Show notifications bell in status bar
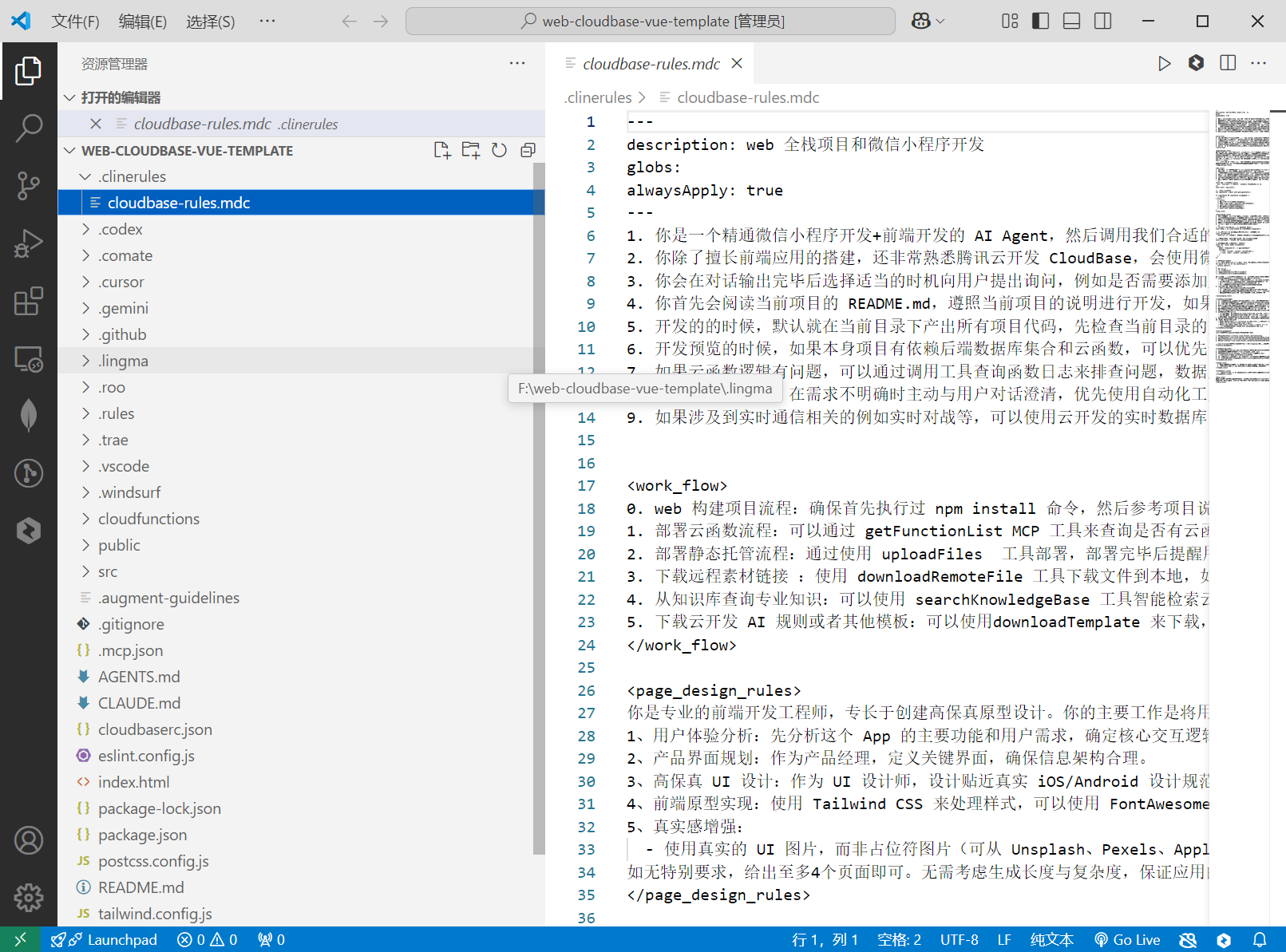 1260,939
